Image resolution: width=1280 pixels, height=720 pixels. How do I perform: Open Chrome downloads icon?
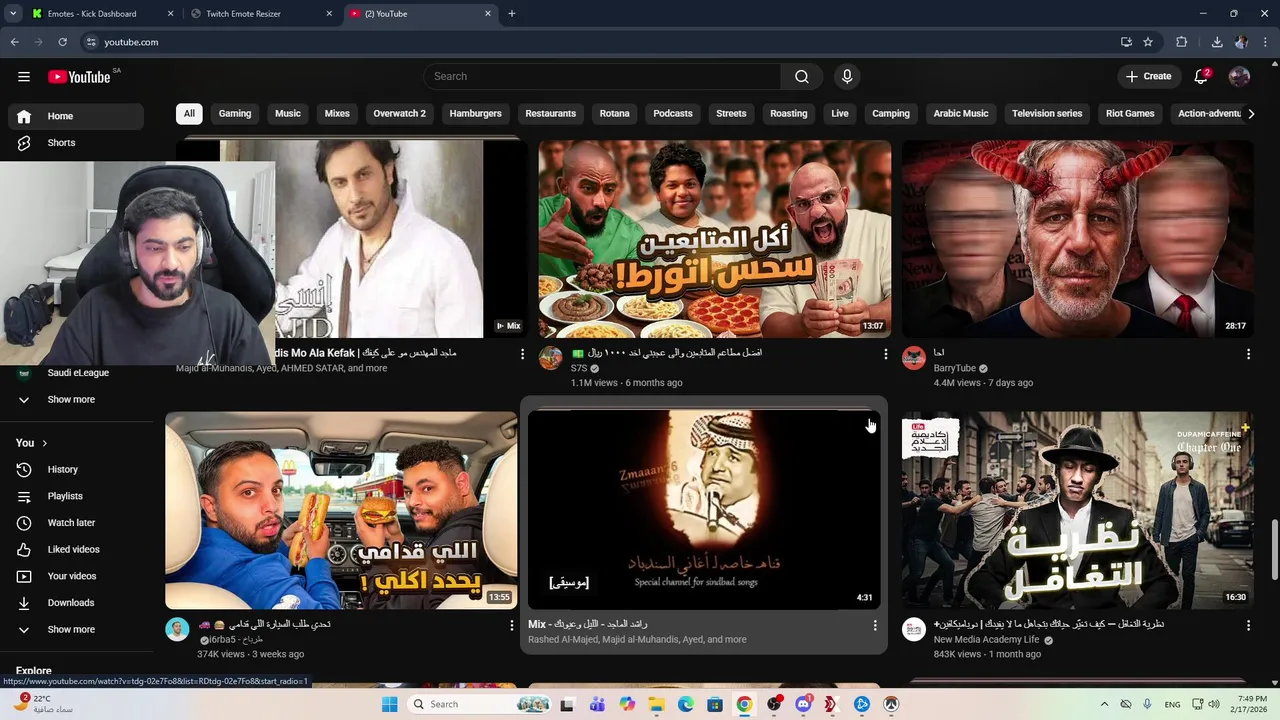[x=1217, y=42]
